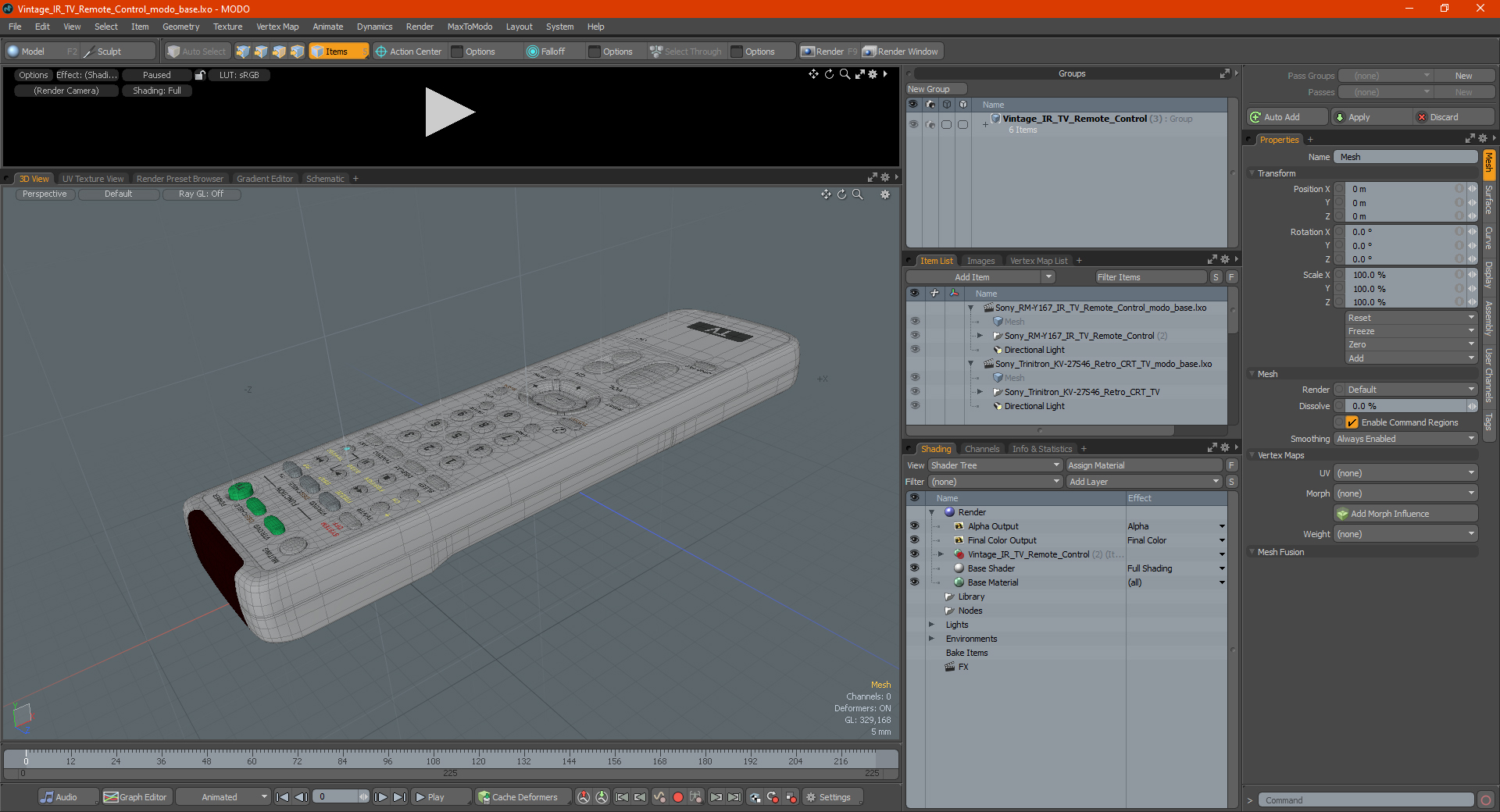
Task: Expand Vintage_IR_TV_Remote_Control in Shader Tree
Action: (941, 554)
